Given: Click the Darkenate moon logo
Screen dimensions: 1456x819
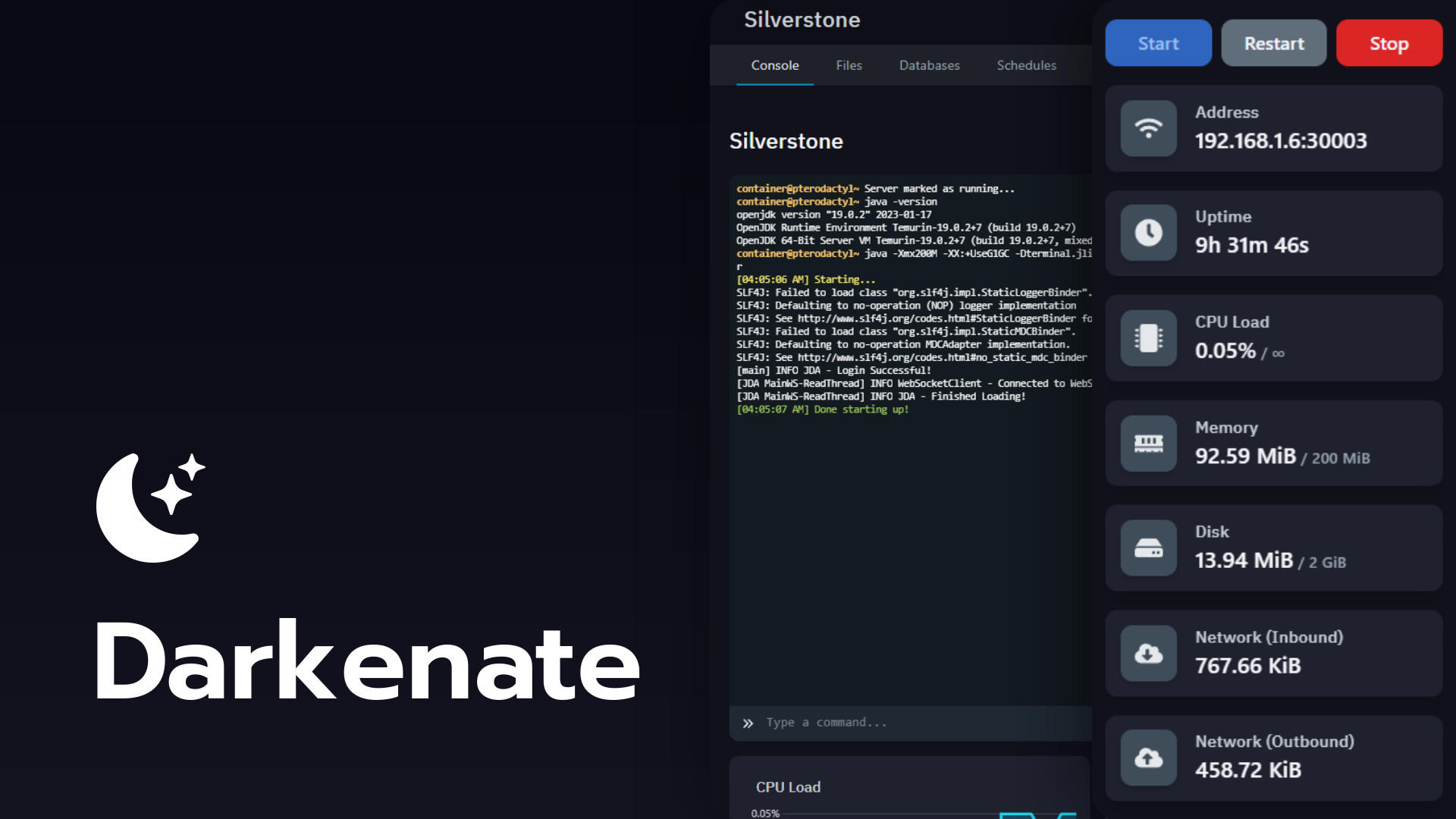Looking at the screenshot, I should 151,507.
